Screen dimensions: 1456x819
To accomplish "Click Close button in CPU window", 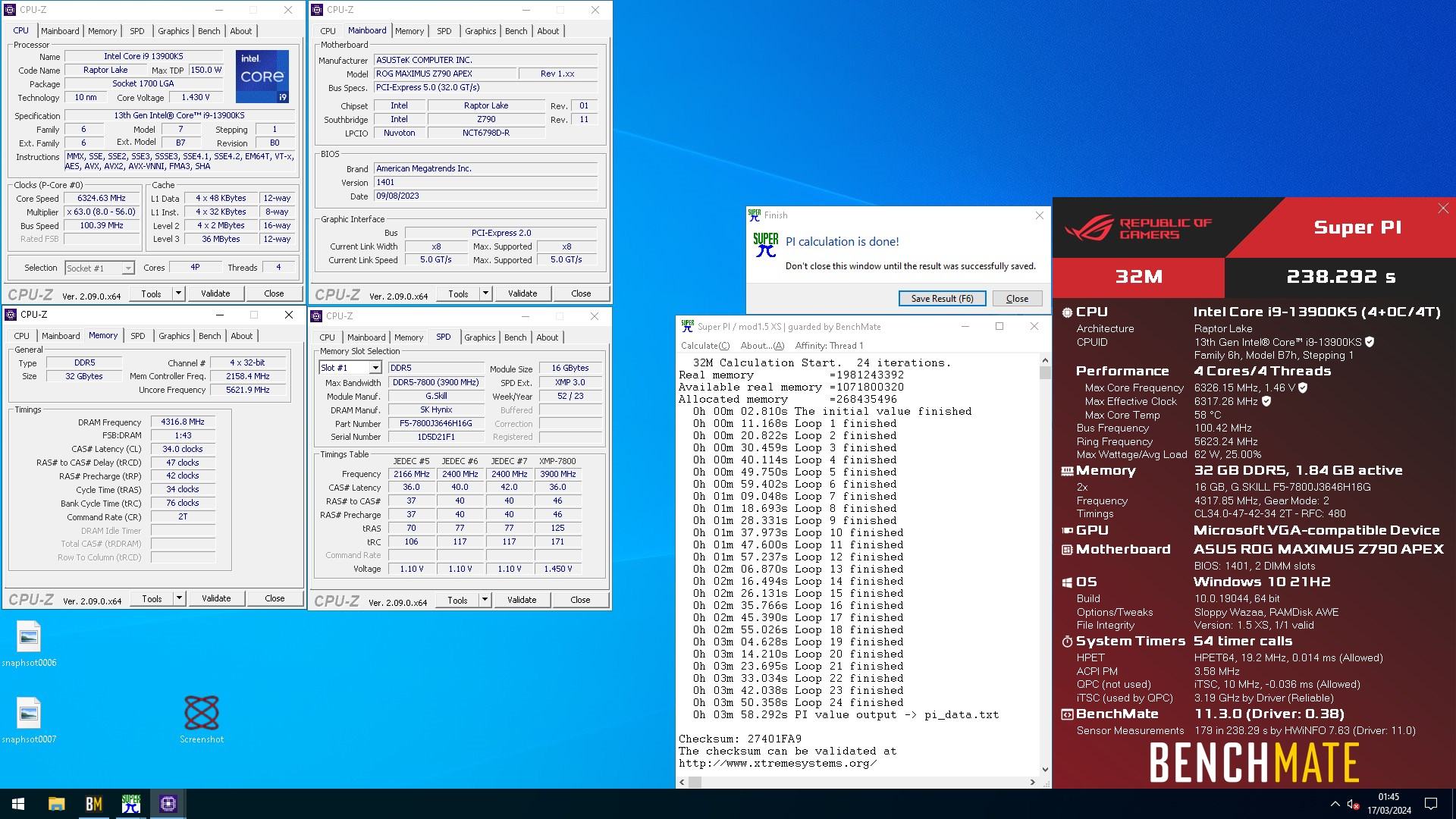I will pyautogui.click(x=274, y=293).
